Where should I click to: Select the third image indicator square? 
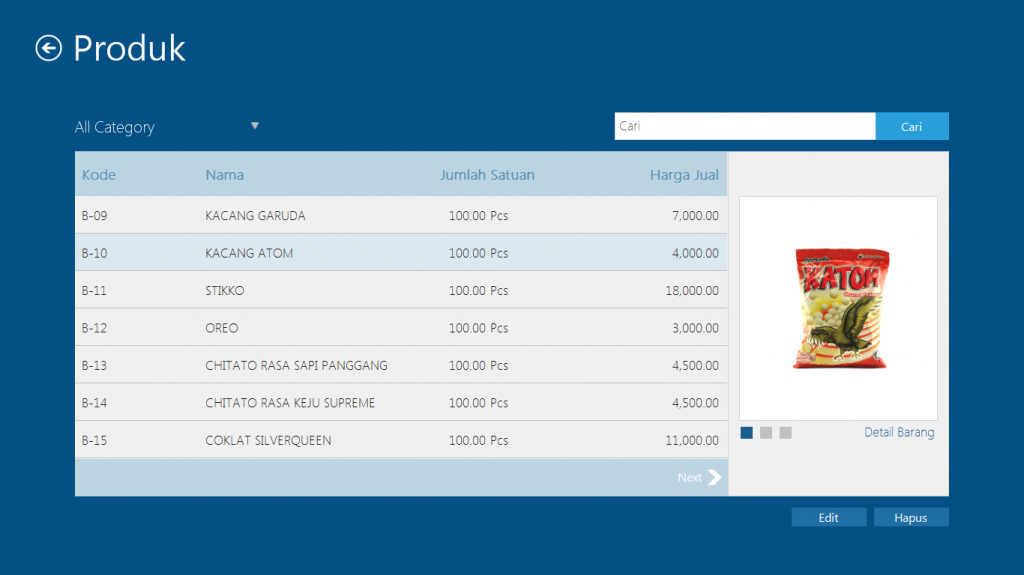click(785, 432)
